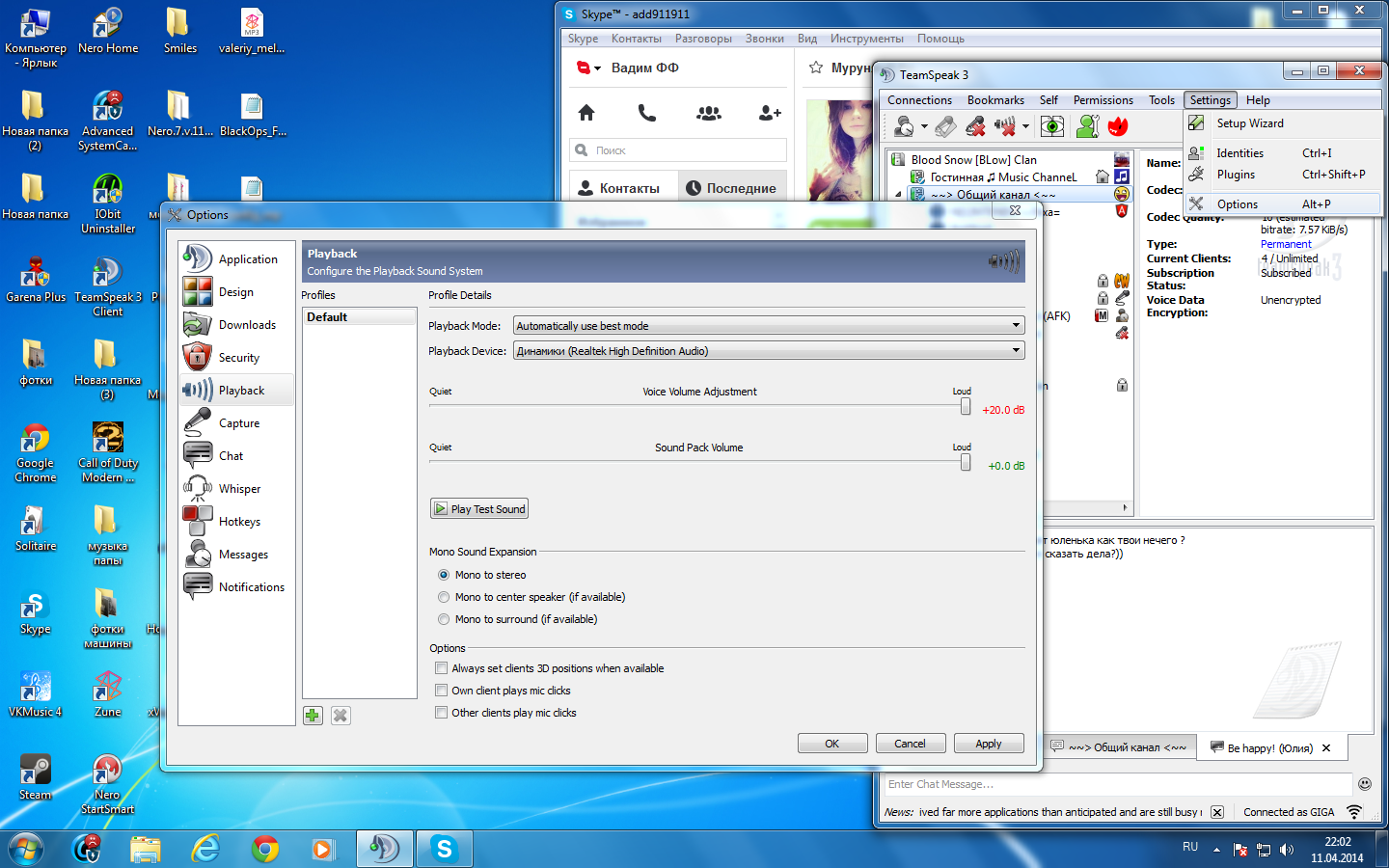
Task: Click the red fanged icon in TeamSpeak toolbar
Action: click(x=1118, y=126)
